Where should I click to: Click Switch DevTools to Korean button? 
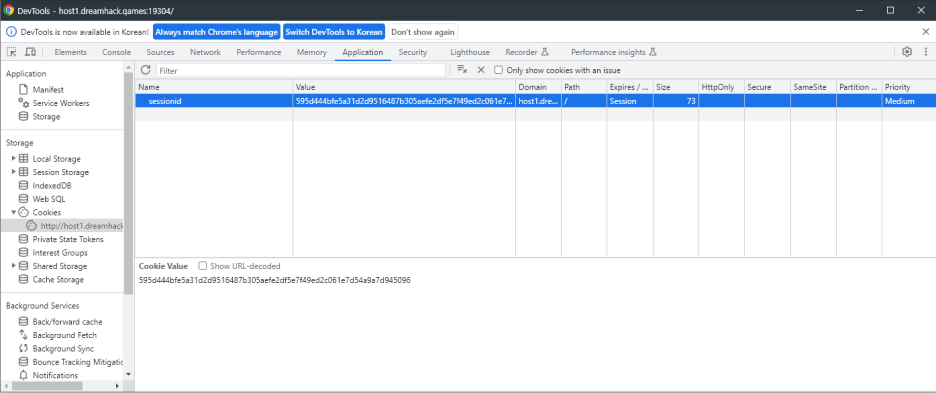pyautogui.click(x=334, y=32)
